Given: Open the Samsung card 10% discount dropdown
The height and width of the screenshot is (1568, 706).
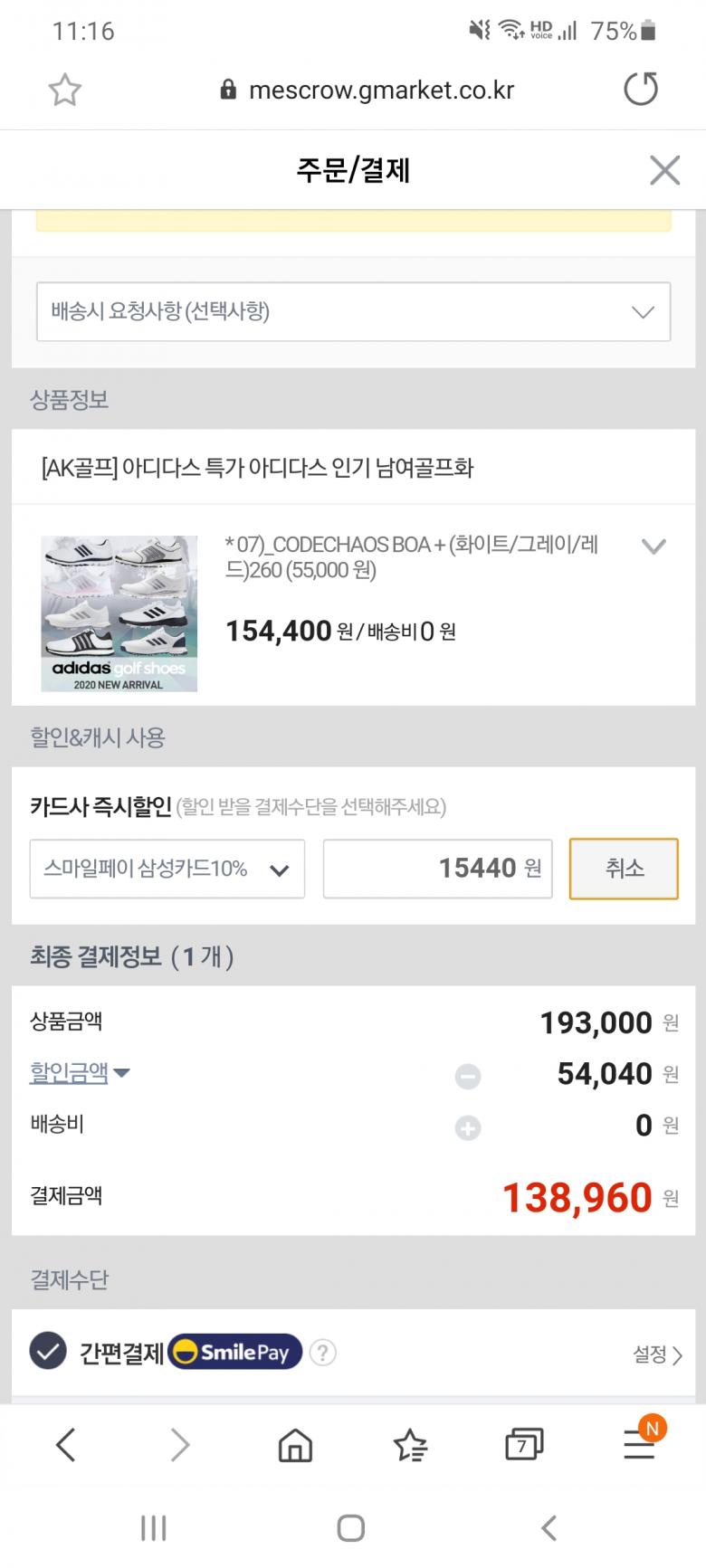Looking at the screenshot, I should (167, 869).
